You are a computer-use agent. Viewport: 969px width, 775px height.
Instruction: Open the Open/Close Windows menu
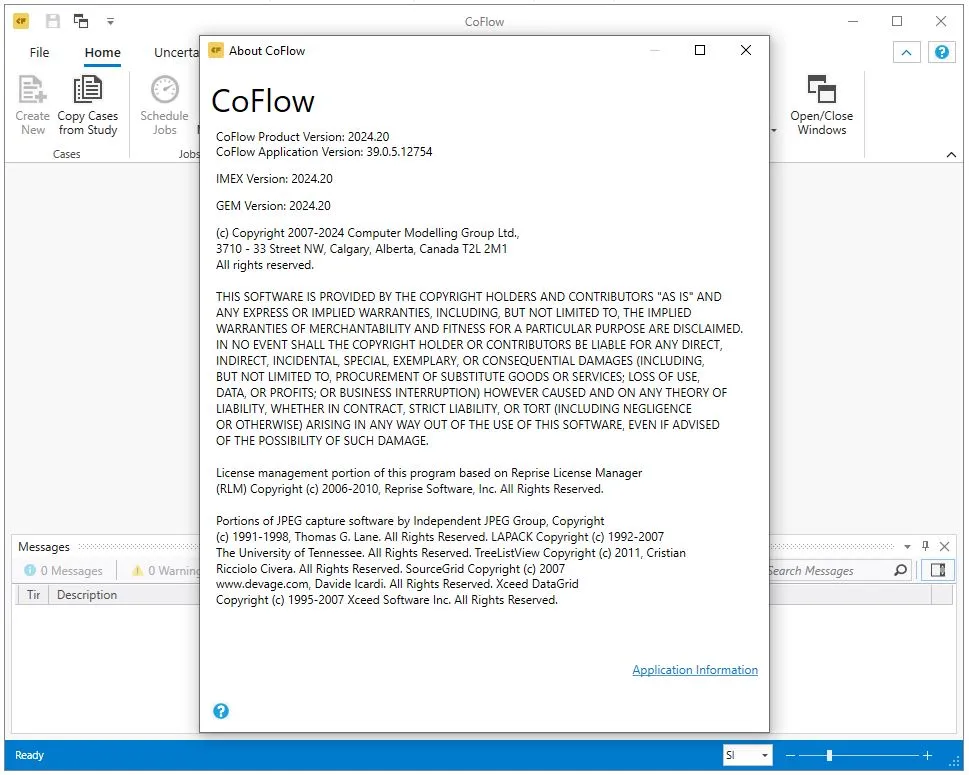coord(821,105)
